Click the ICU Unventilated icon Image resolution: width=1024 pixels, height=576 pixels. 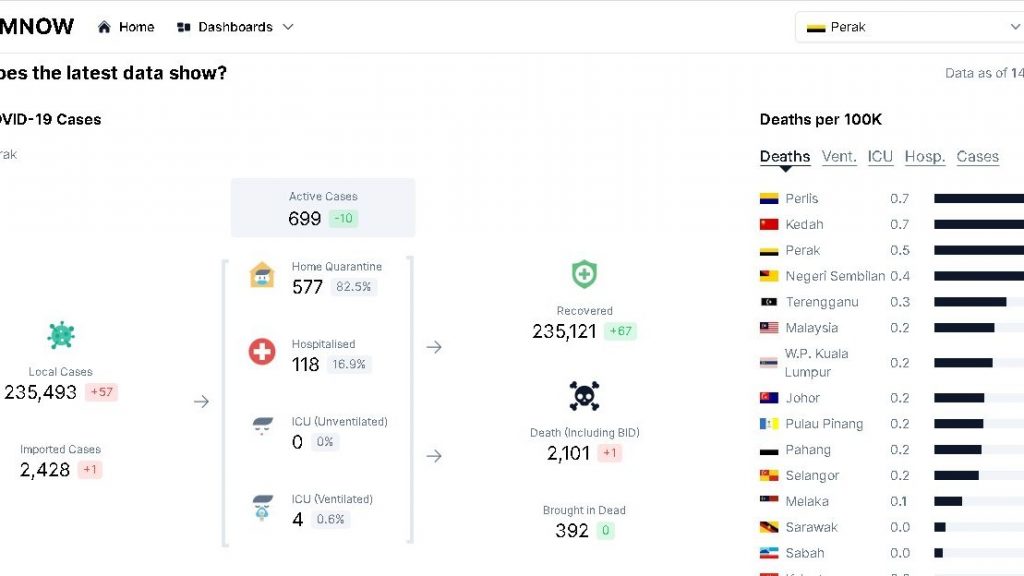click(262, 427)
